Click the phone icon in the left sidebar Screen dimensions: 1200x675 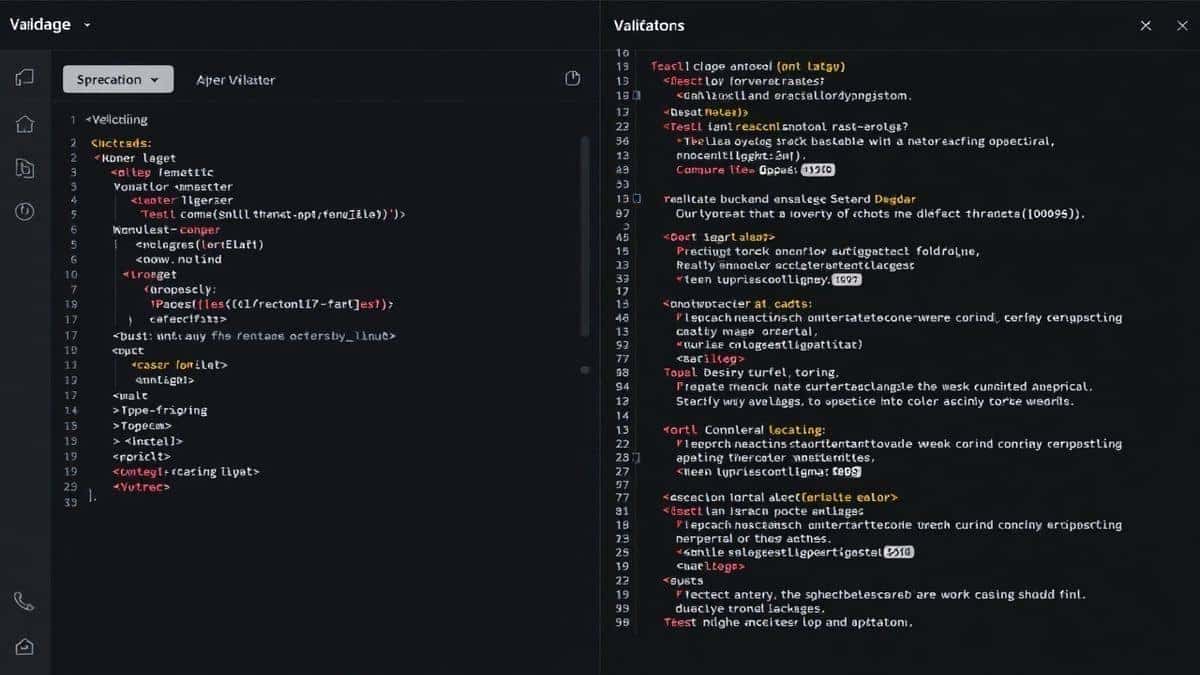25,601
